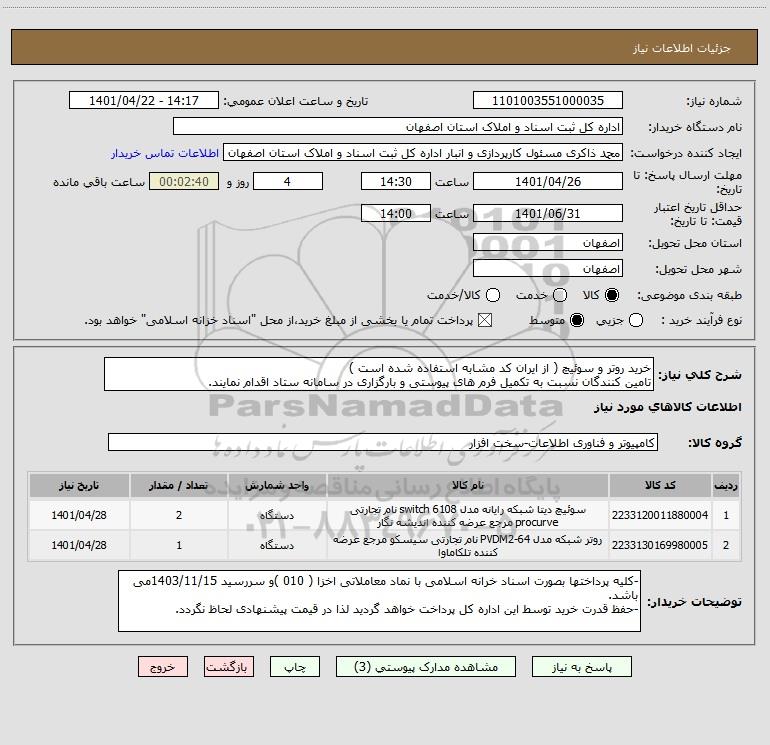Click the گروه کالا field
The image size is (770, 745).
click(x=383, y=442)
